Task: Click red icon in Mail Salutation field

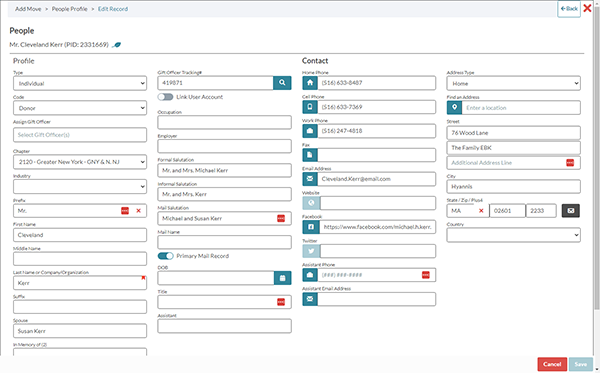Action: (x=281, y=218)
